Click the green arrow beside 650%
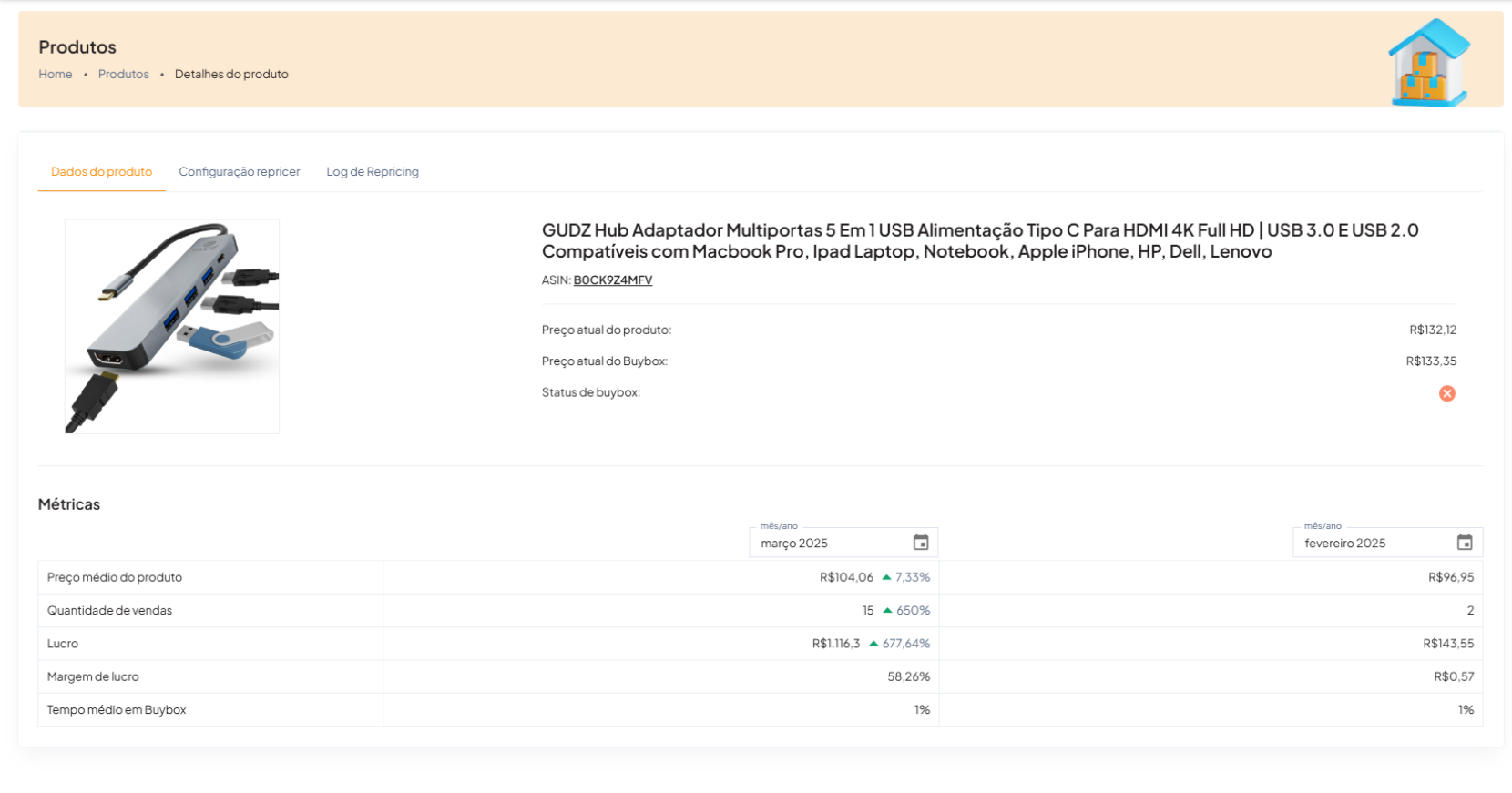Screen dimensions: 1512x793 (887, 610)
